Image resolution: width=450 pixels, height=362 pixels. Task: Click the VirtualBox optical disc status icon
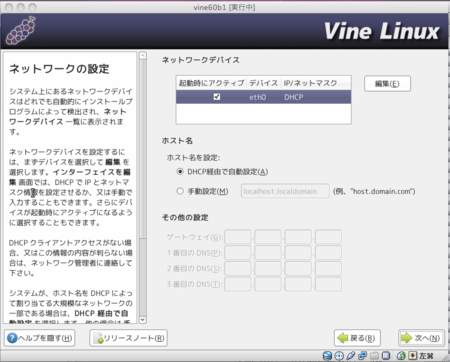[x=339, y=356]
